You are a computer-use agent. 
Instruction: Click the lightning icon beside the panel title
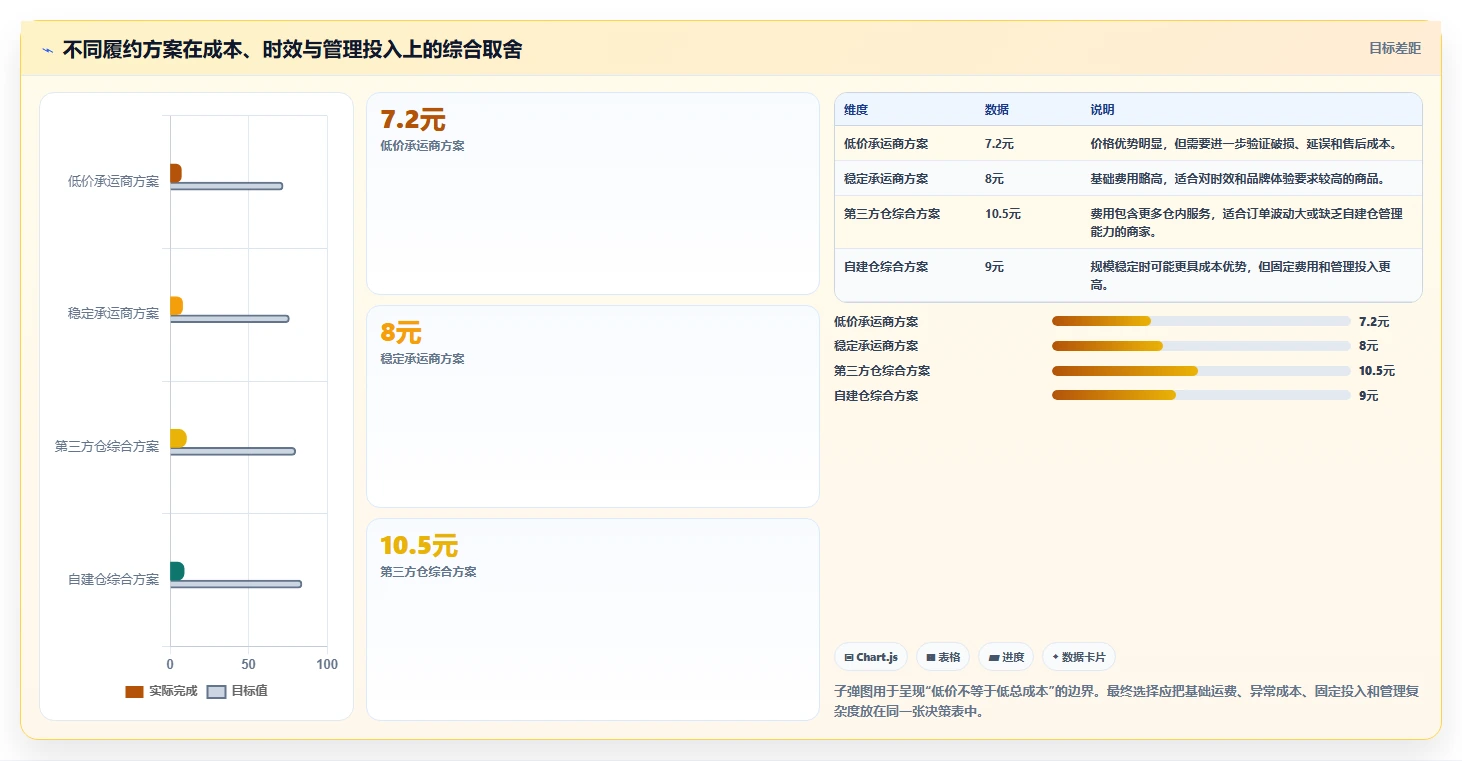click(47, 50)
